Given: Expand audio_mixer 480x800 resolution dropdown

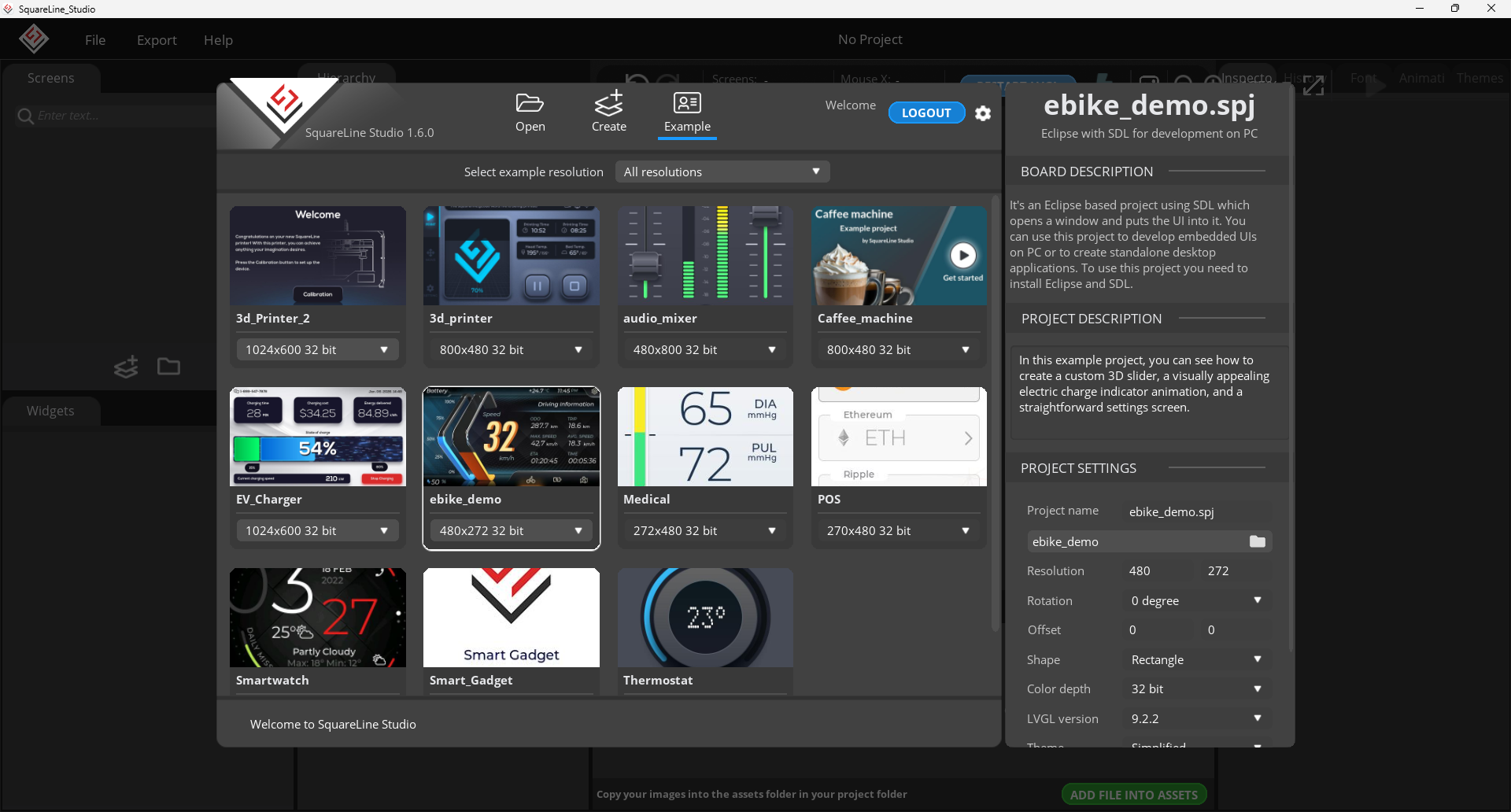Looking at the screenshot, I should click(x=705, y=349).
